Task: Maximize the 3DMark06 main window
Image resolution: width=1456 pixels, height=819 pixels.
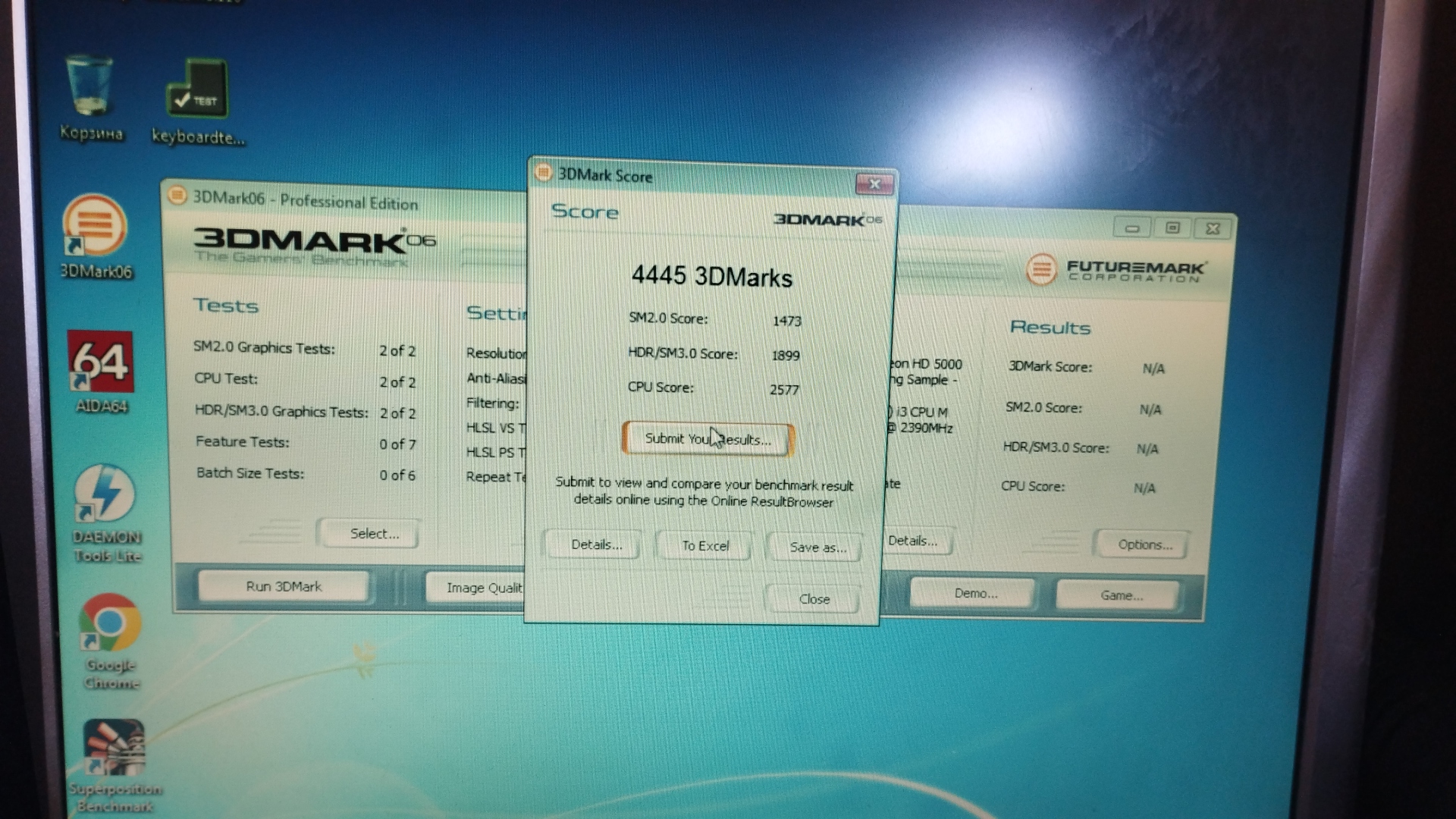Action: pos(1172,228)
